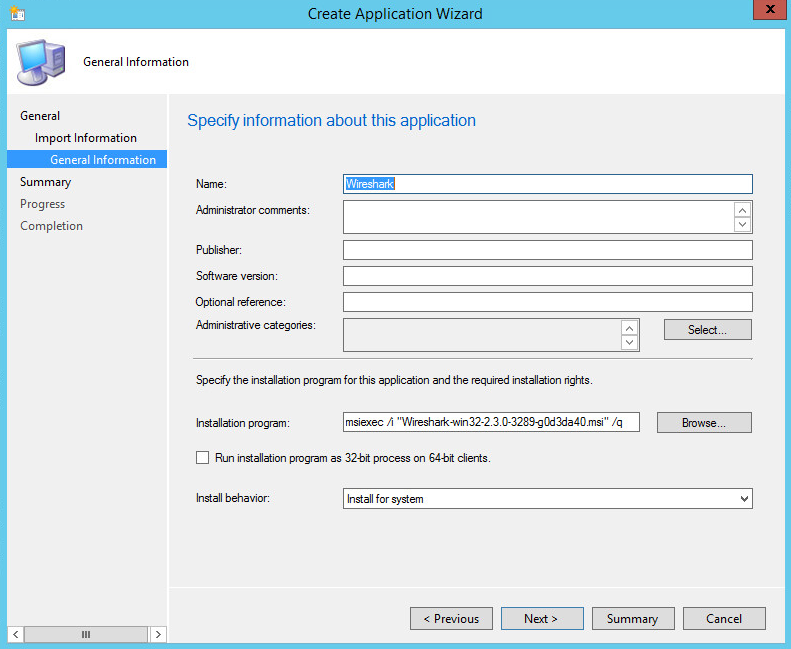This screenshot has height=649, width=791.
Task: Click the Software version input field
Action: [x=548, y=276]
